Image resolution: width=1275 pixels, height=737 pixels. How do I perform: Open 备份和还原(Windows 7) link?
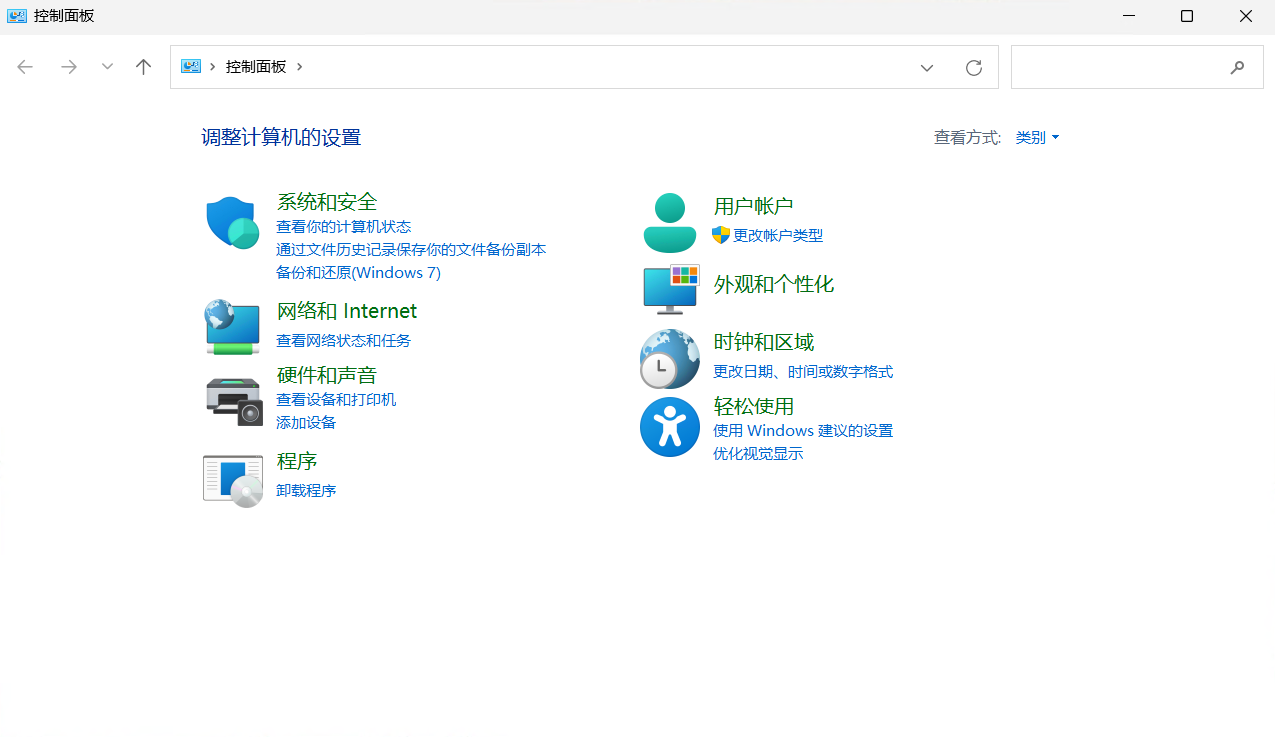click(358, 273)
